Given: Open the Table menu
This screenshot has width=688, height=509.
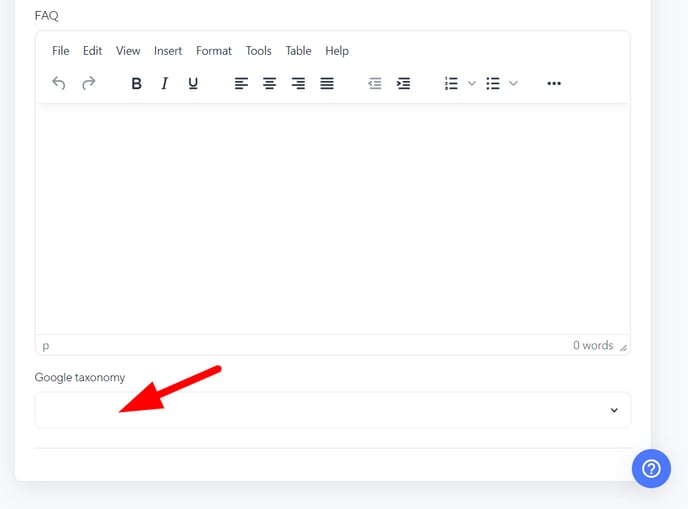Looking at the screenshot, I should [x=298, y=51].
